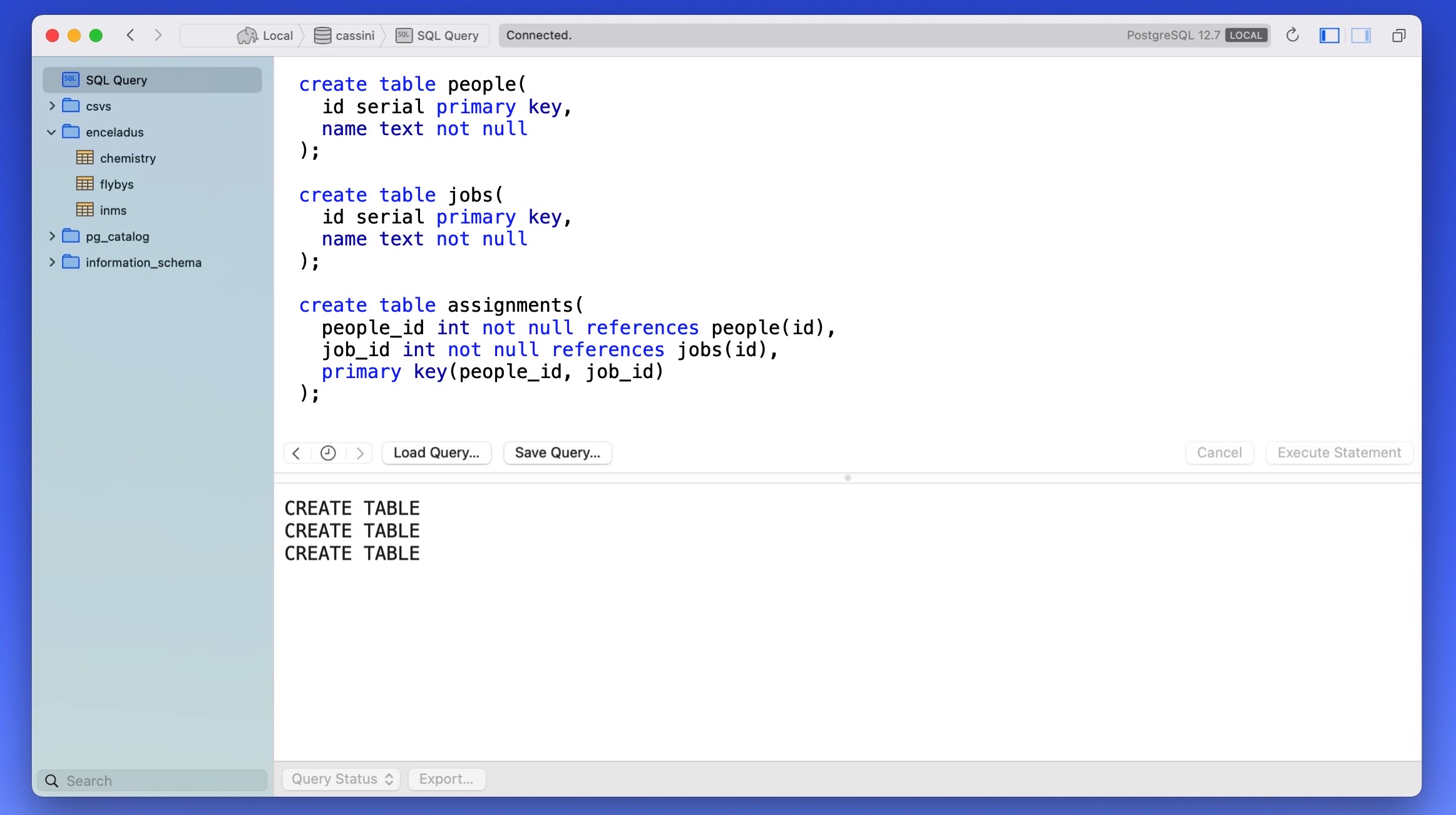Toggle the left sidebar panel
Screen dimensions: 1456x815
[x=1329, y=35]
